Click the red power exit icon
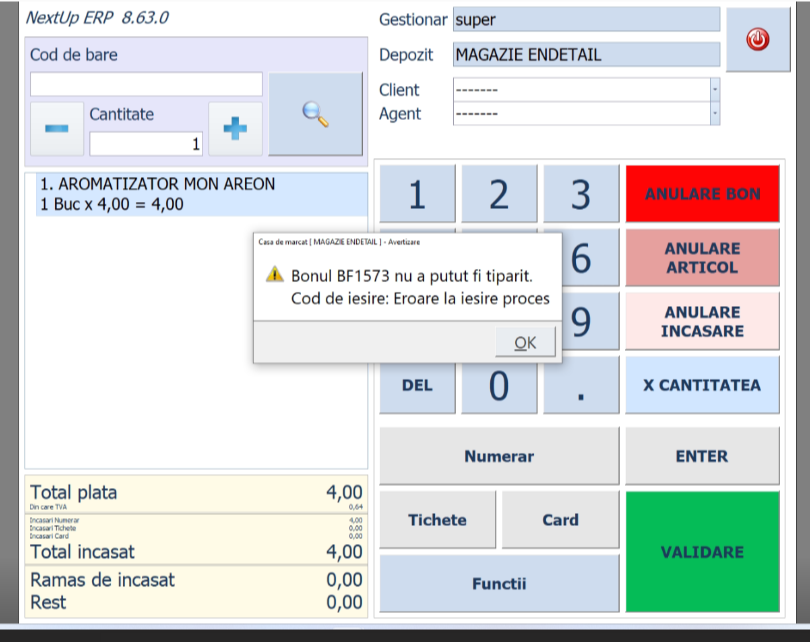 (757, 40)
